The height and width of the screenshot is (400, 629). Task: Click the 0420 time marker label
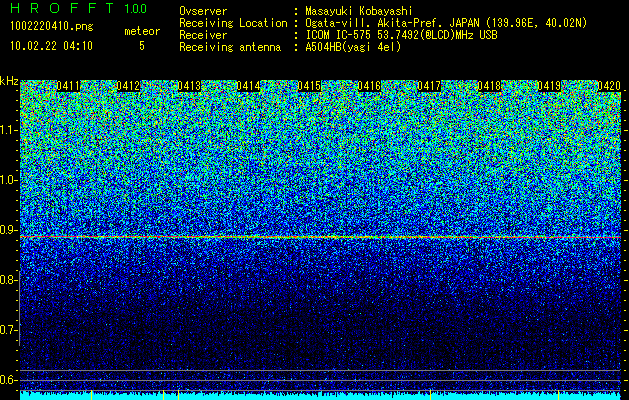point(609,86)
